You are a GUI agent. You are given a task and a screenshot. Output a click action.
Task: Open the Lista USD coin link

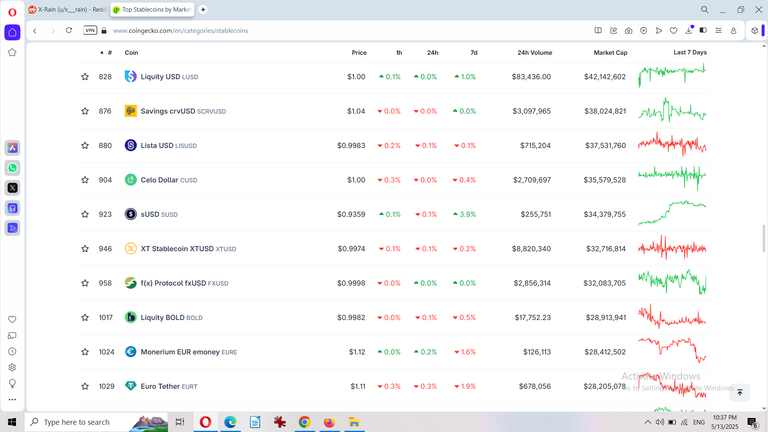click(x=168, y=145)
